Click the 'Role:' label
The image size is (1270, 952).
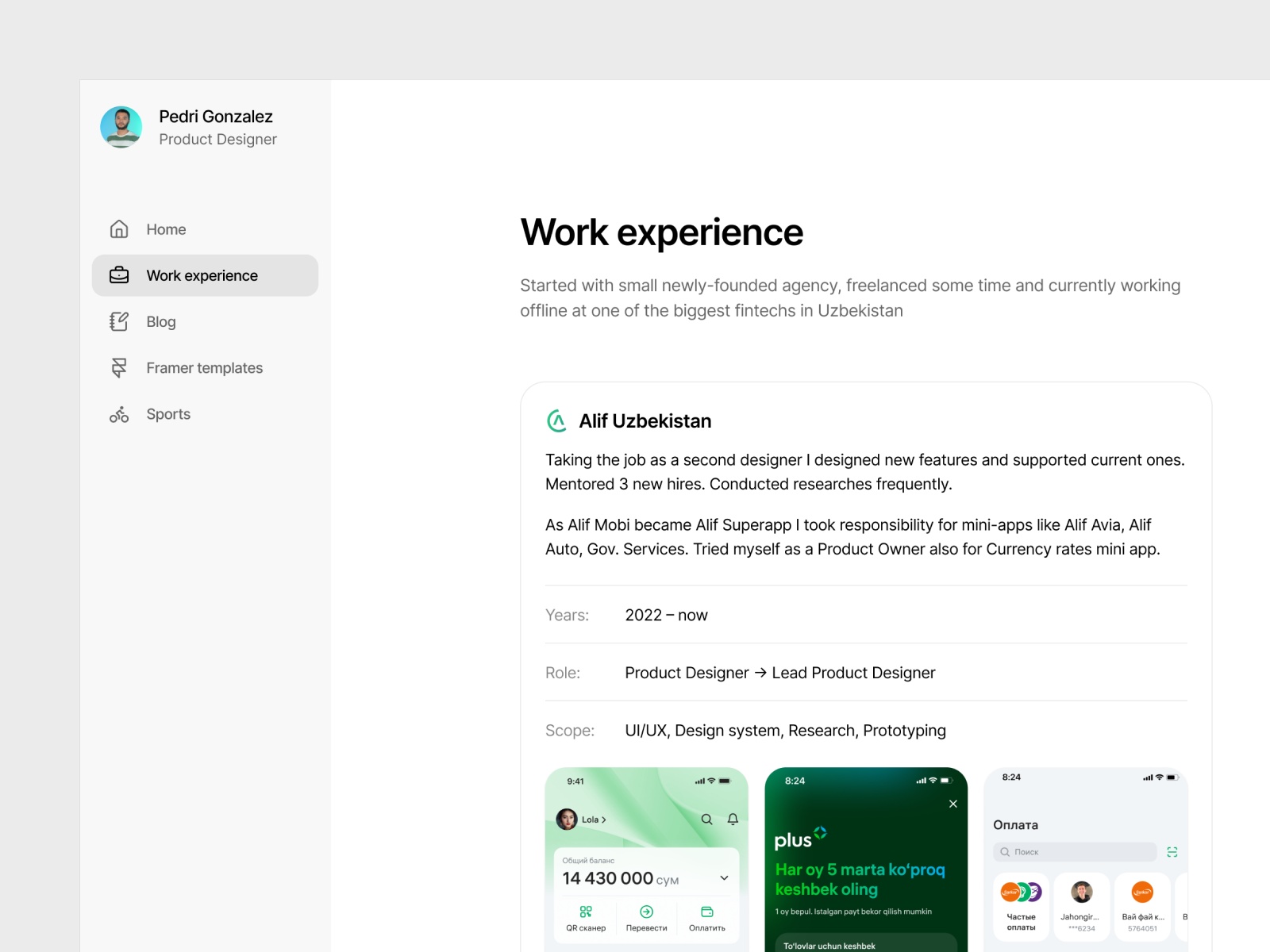click(563, 673)
